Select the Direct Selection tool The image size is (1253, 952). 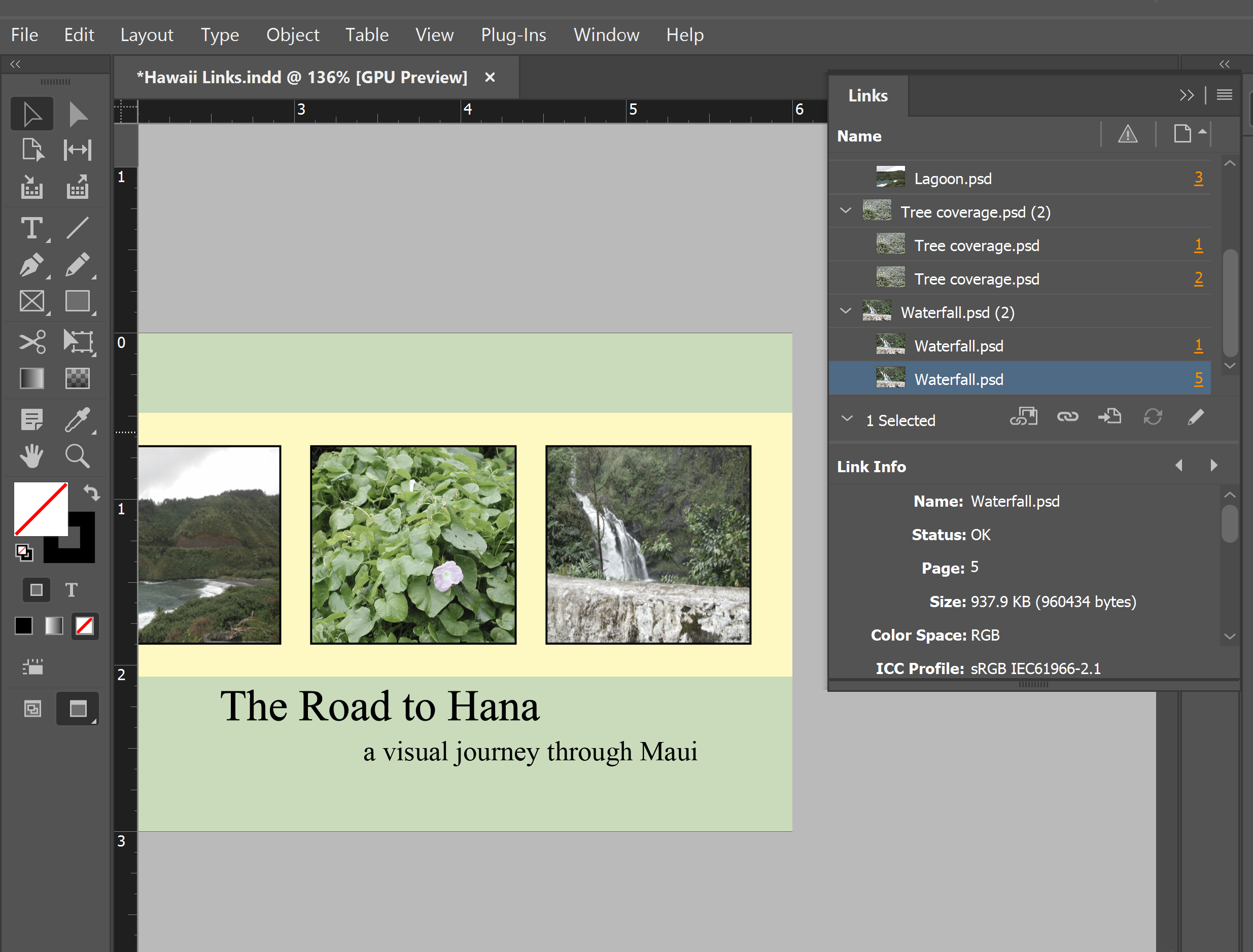point(78,114)
